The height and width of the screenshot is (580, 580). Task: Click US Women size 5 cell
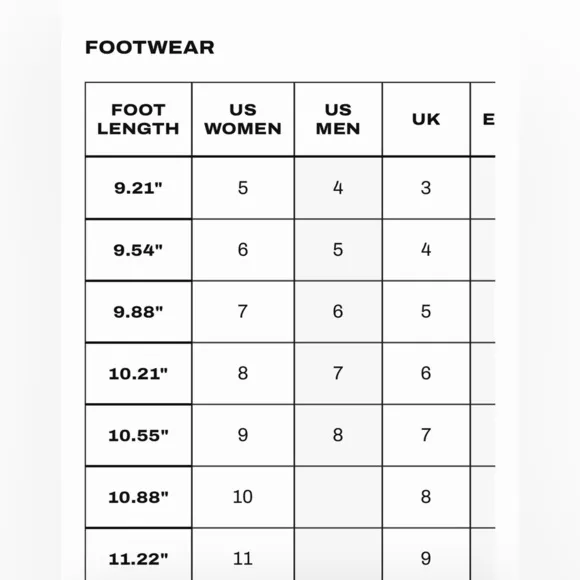(x=243, y=188)
